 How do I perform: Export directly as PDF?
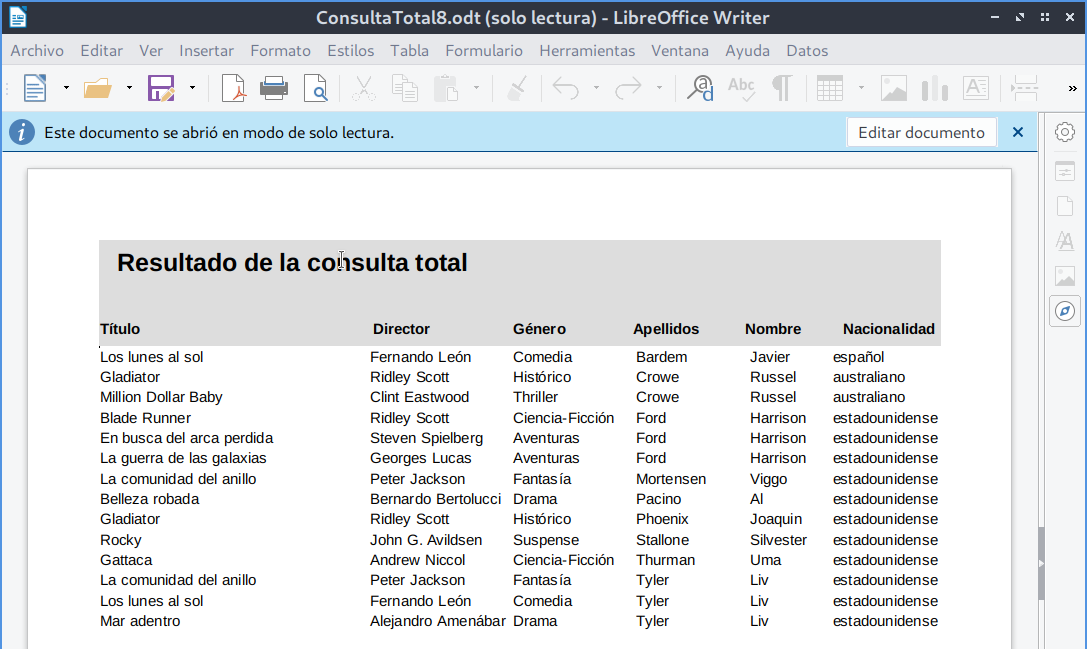tap(233, 88)
